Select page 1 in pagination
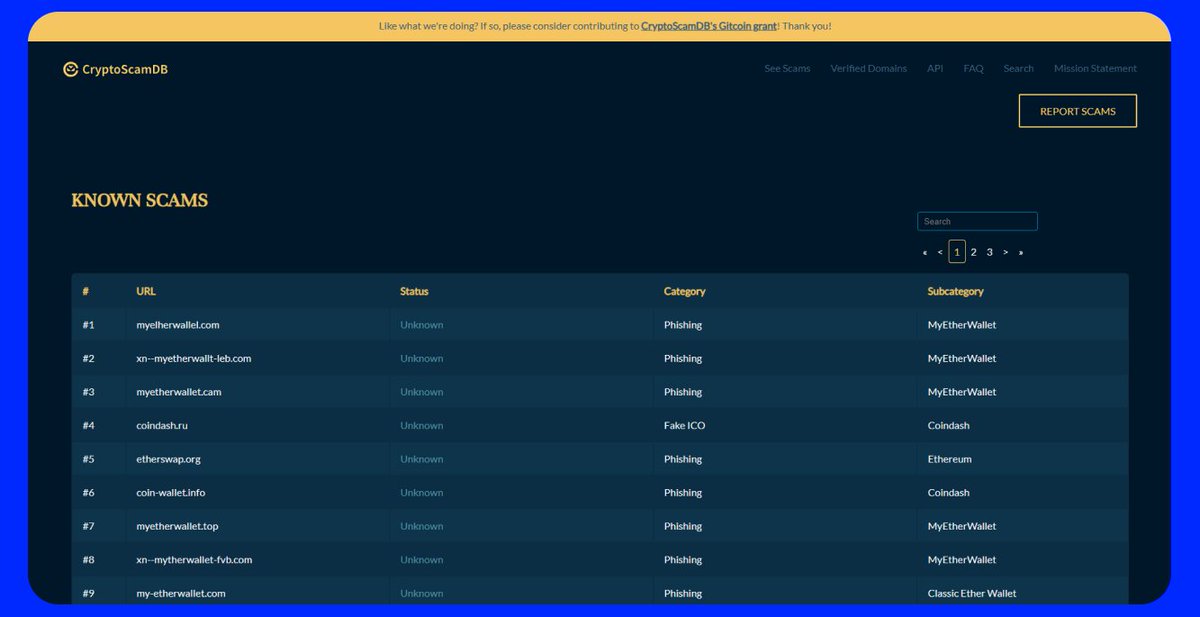 [x=957, y=252]
